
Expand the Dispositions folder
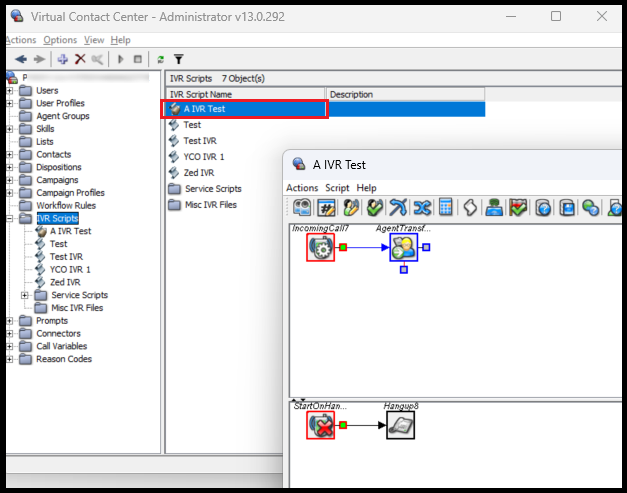coord(10,168)
